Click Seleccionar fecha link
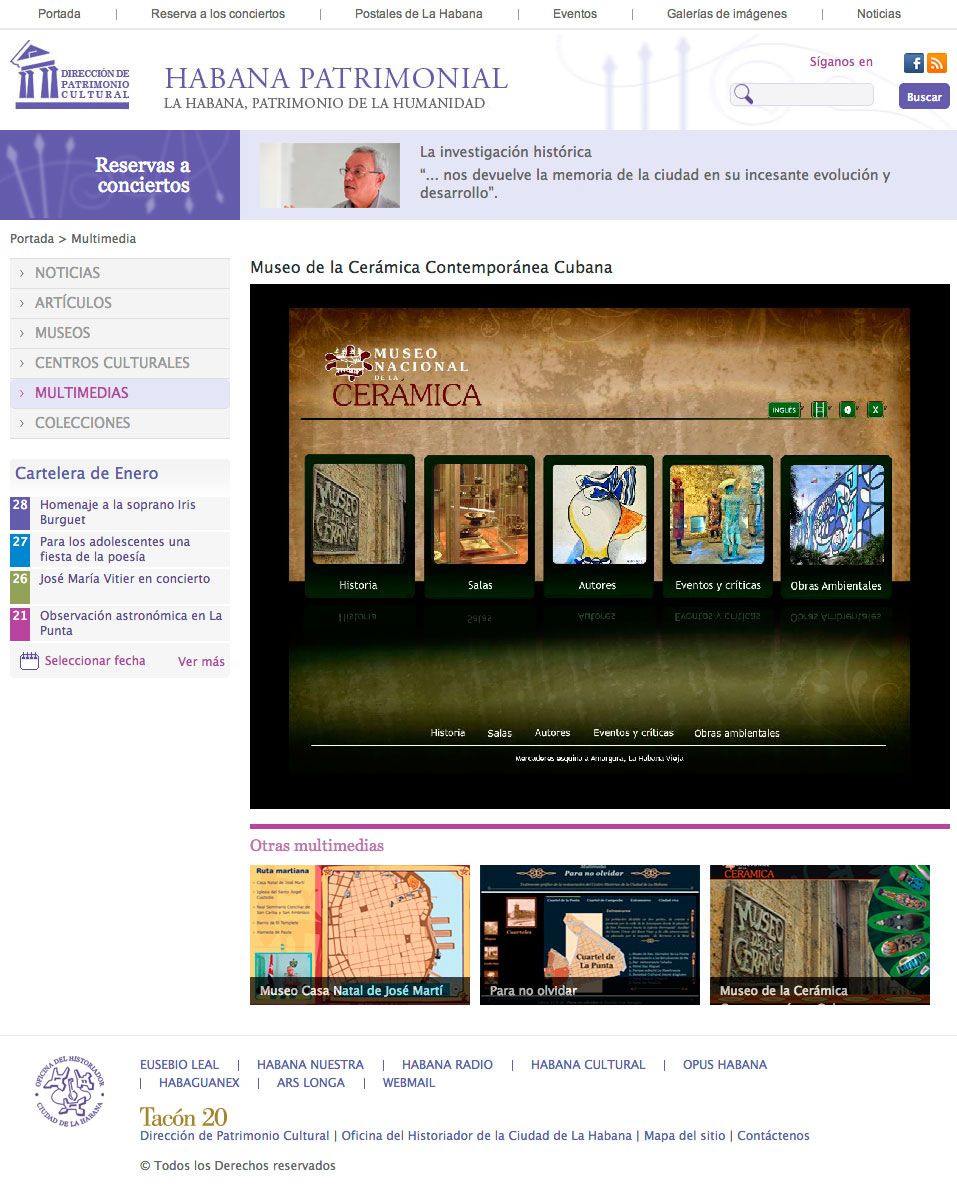The image size is (957, 1202). [x=95, y=661]
